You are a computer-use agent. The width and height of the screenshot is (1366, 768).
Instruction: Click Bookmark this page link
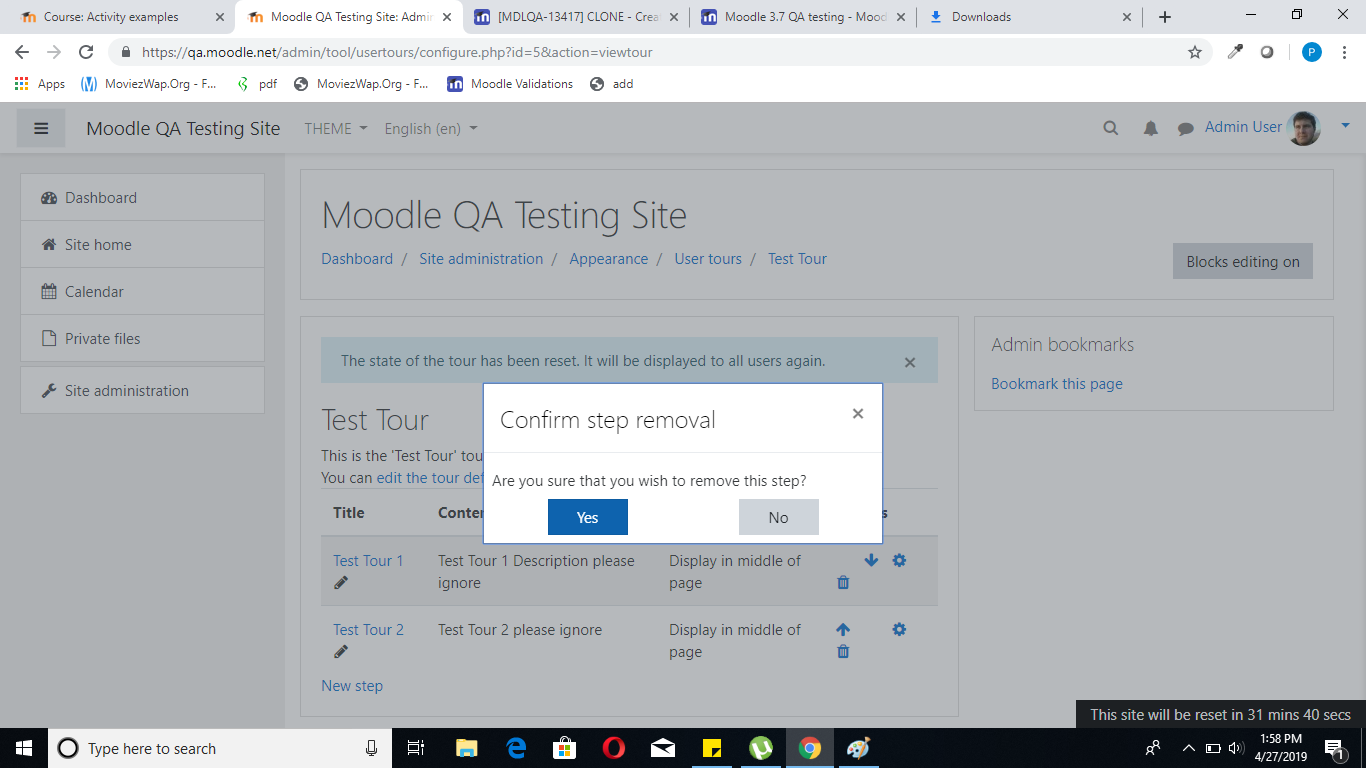tap(1057, 383)
